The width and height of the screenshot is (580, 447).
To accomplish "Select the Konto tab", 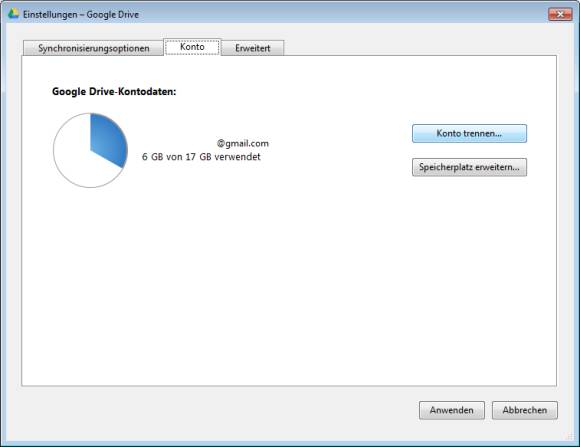I will (x=192, y=47).
